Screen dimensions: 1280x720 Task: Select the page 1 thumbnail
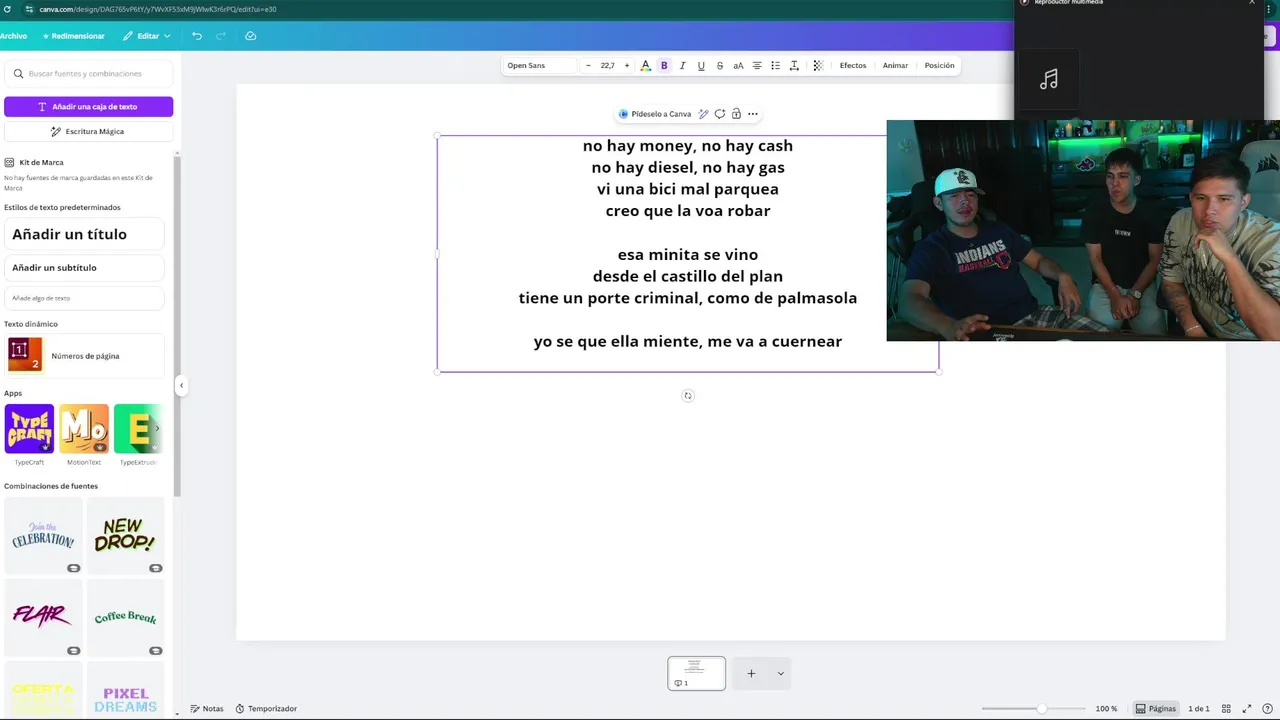pyautogui.click(x=697, y=673)
